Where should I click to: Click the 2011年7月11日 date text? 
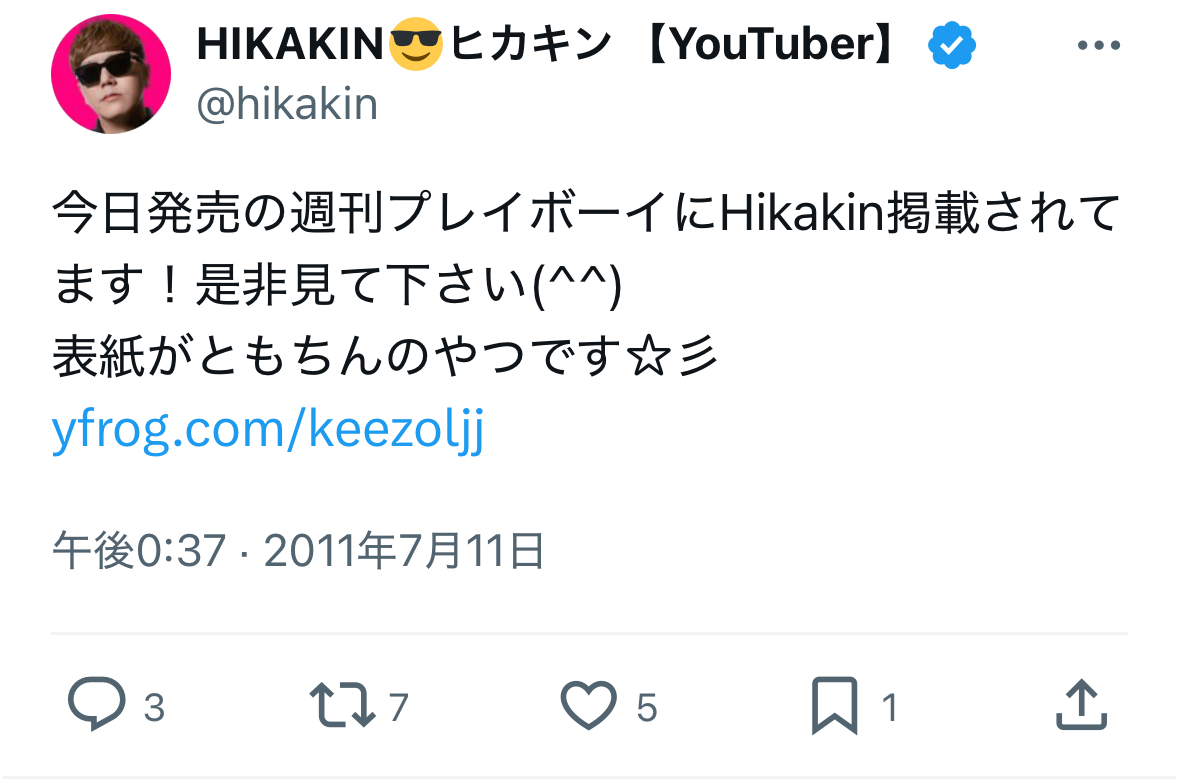pos(404,551)
